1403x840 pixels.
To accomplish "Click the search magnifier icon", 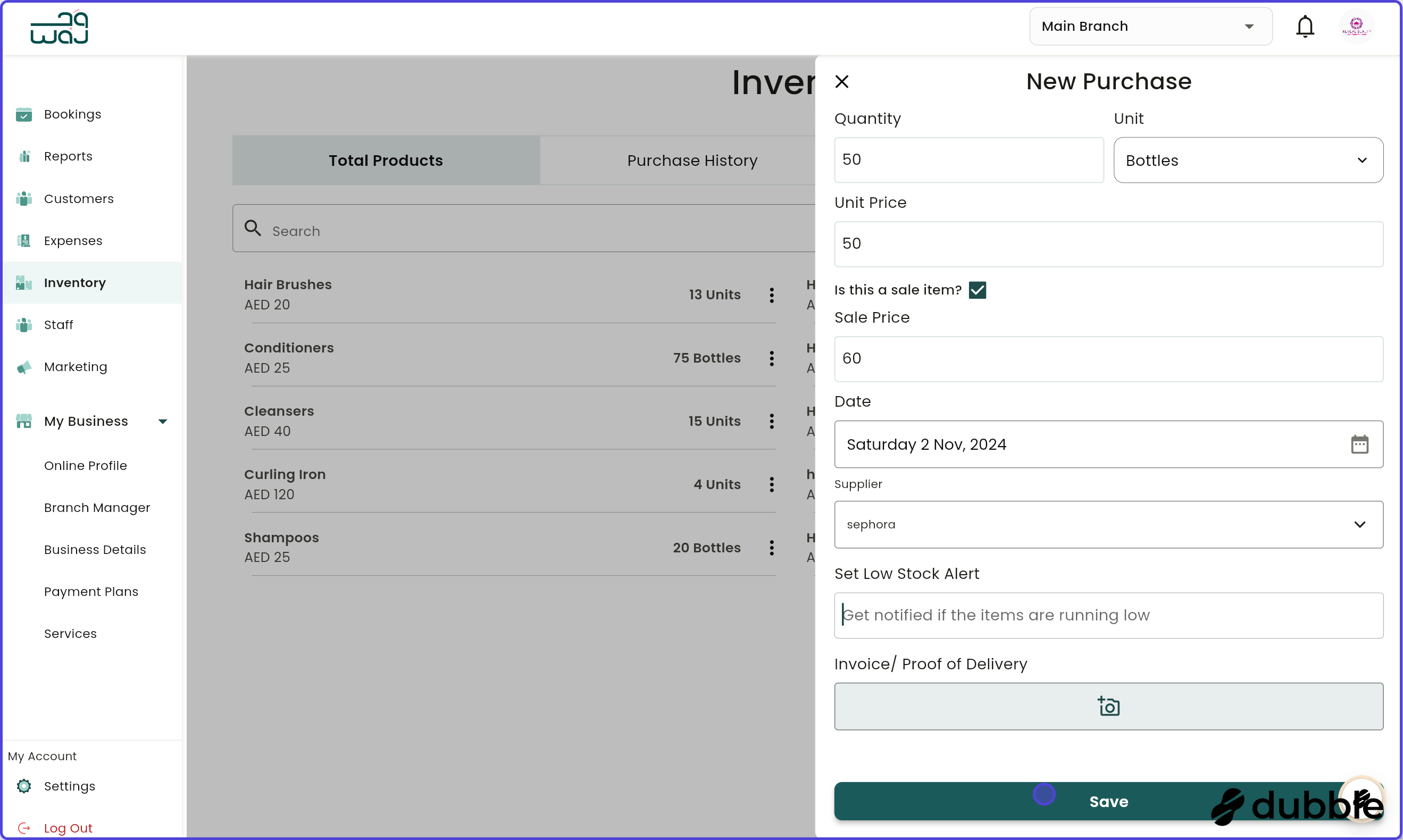I will point(253,229).
